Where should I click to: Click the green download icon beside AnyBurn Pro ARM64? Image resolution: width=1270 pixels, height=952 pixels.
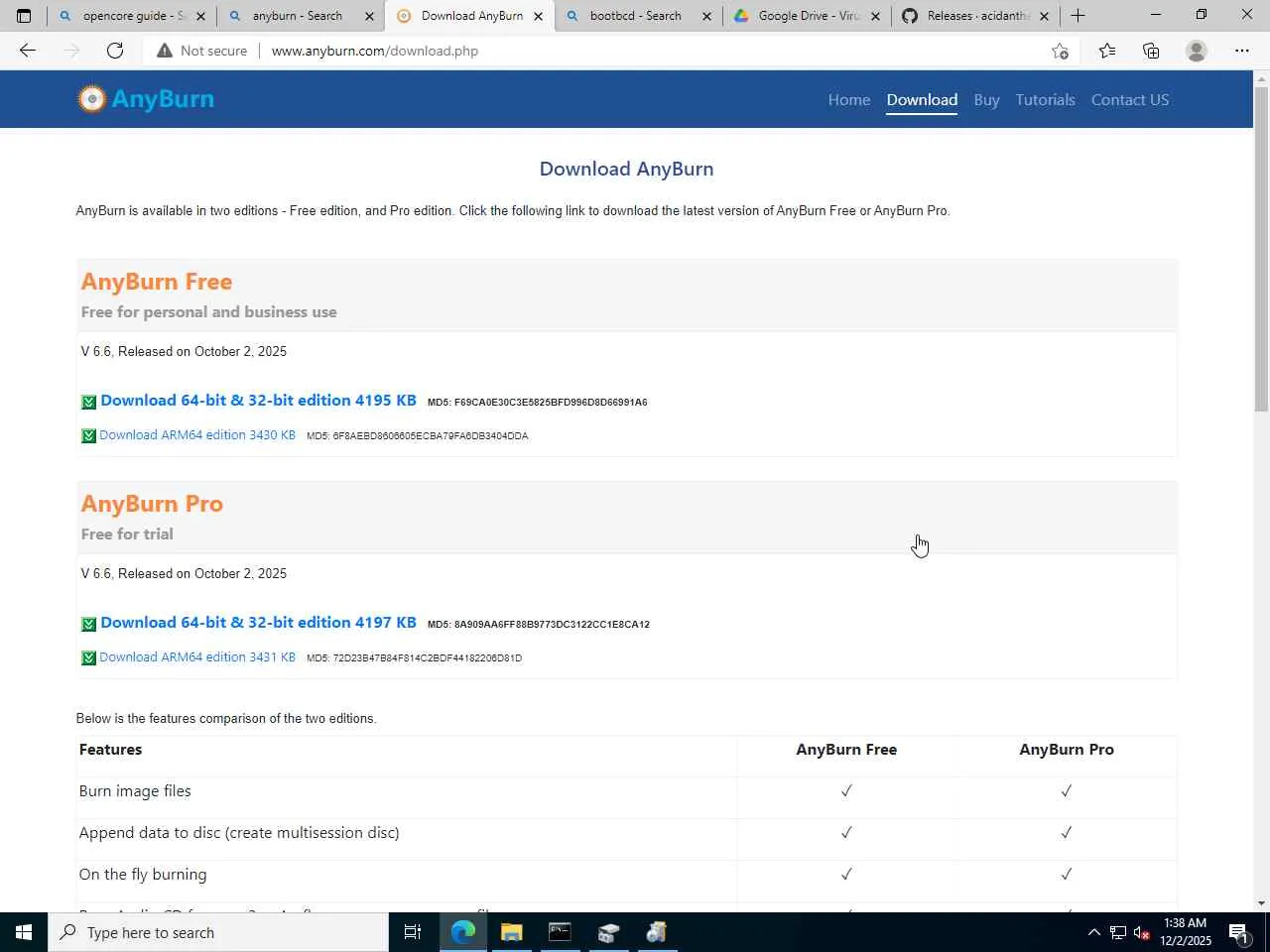pos(88,657)
